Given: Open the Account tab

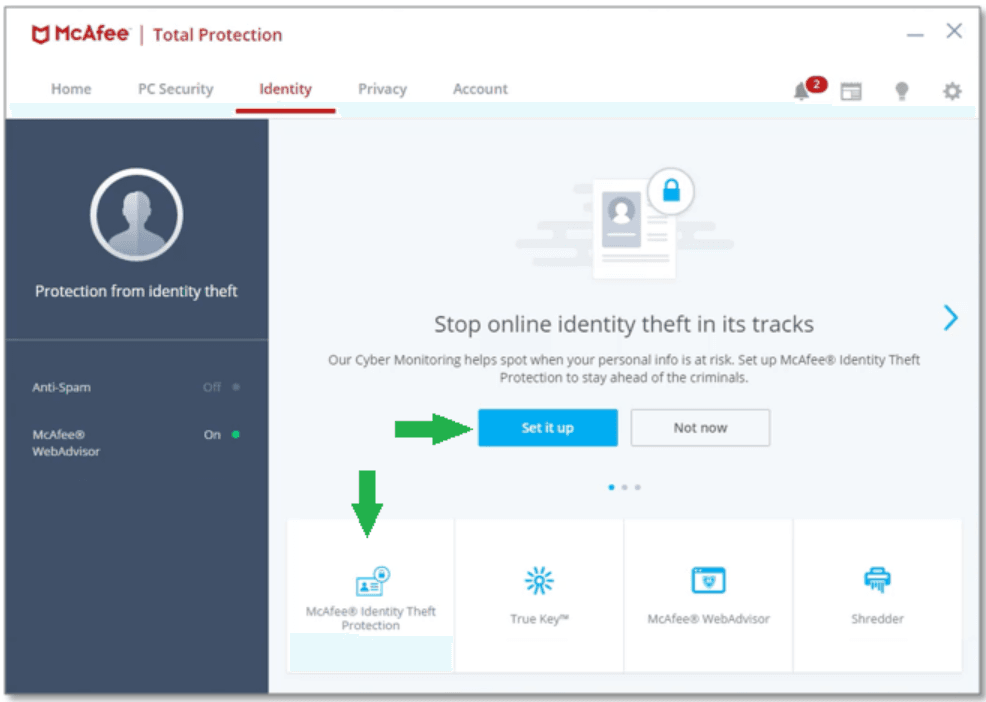Looking at the screenshot, I should pyautogui.click(x=480, y=89).
